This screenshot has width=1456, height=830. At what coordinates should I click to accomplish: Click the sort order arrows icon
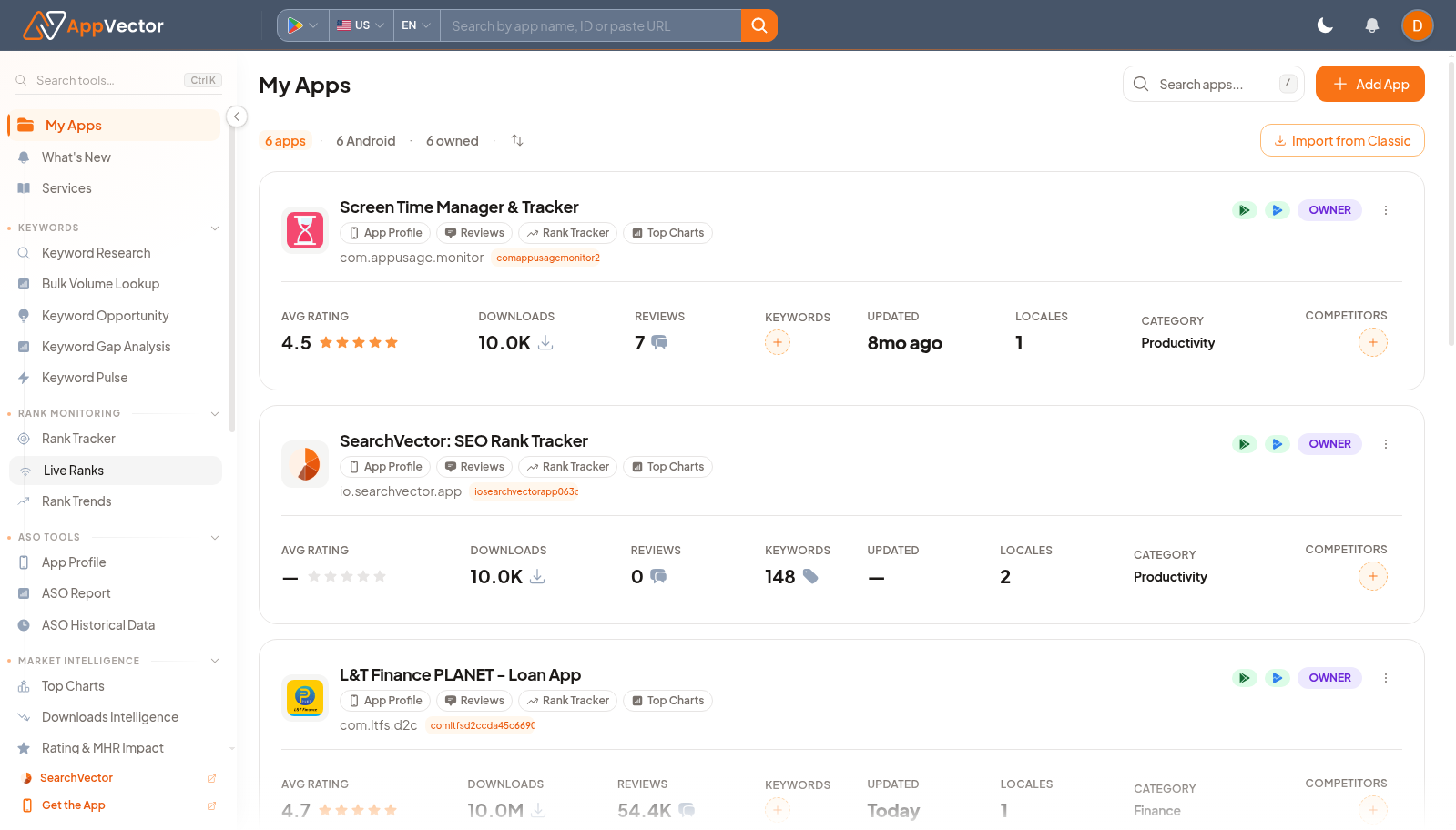(517, 140)
